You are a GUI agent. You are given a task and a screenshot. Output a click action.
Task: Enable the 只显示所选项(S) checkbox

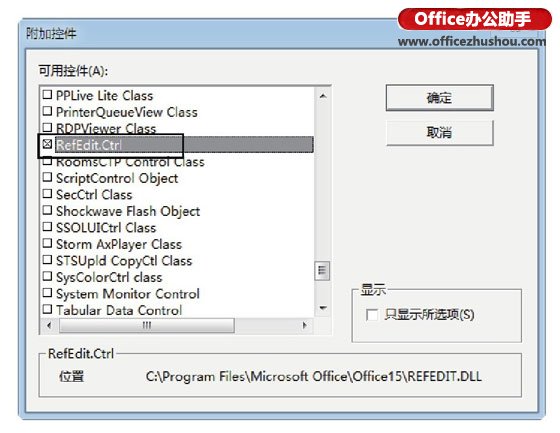coord(372,315)
